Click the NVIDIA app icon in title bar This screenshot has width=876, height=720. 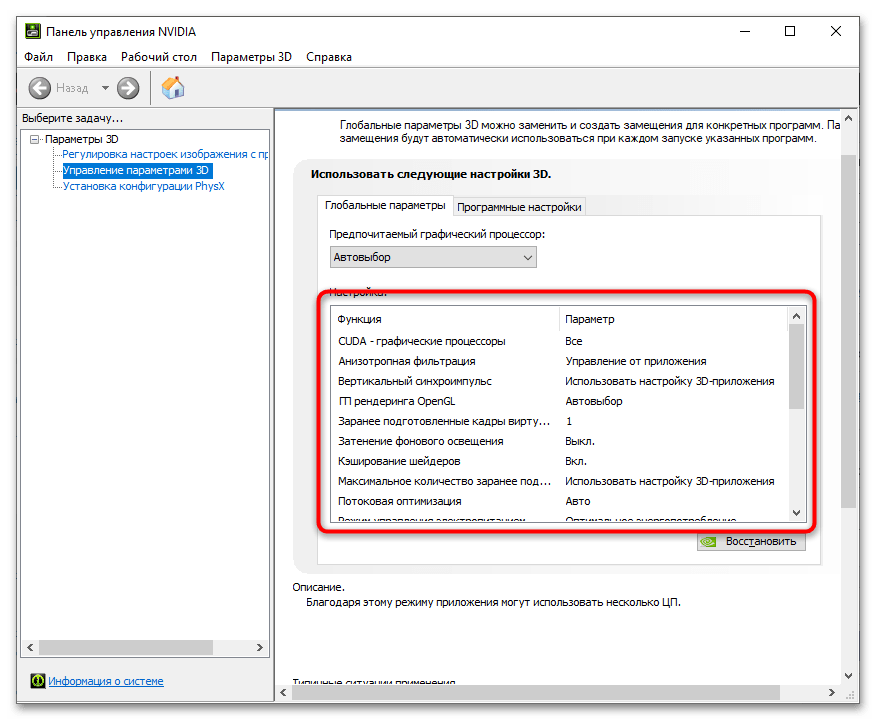[33, 31]
